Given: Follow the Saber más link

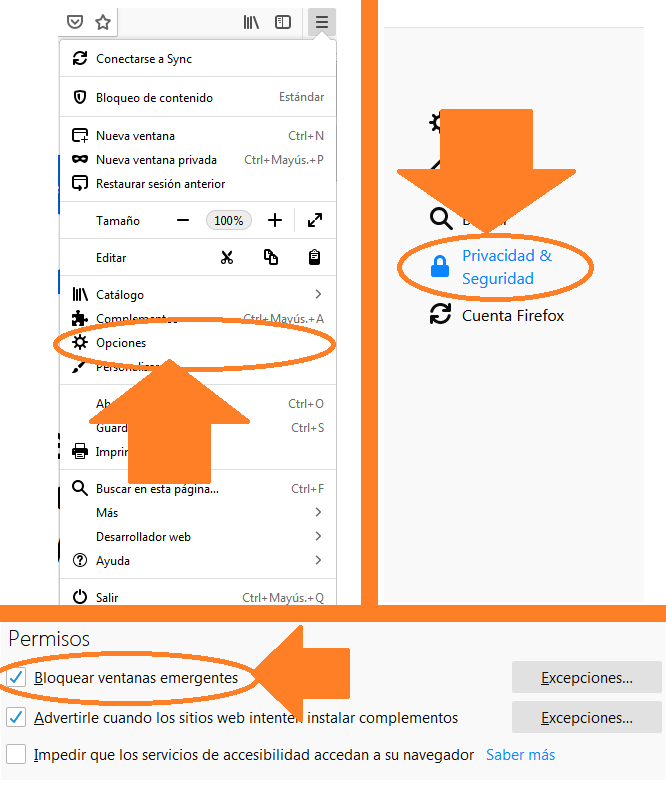Looking at the screenshot, I should coord(520,755).
